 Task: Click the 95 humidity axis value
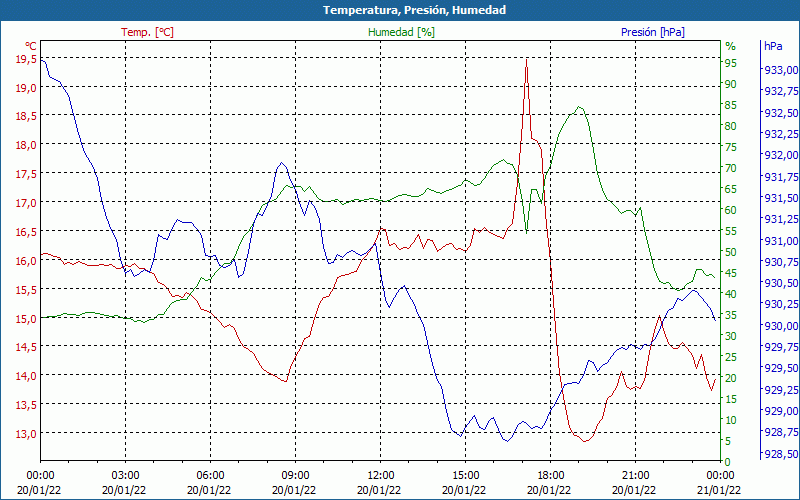[x=731, y=63]
